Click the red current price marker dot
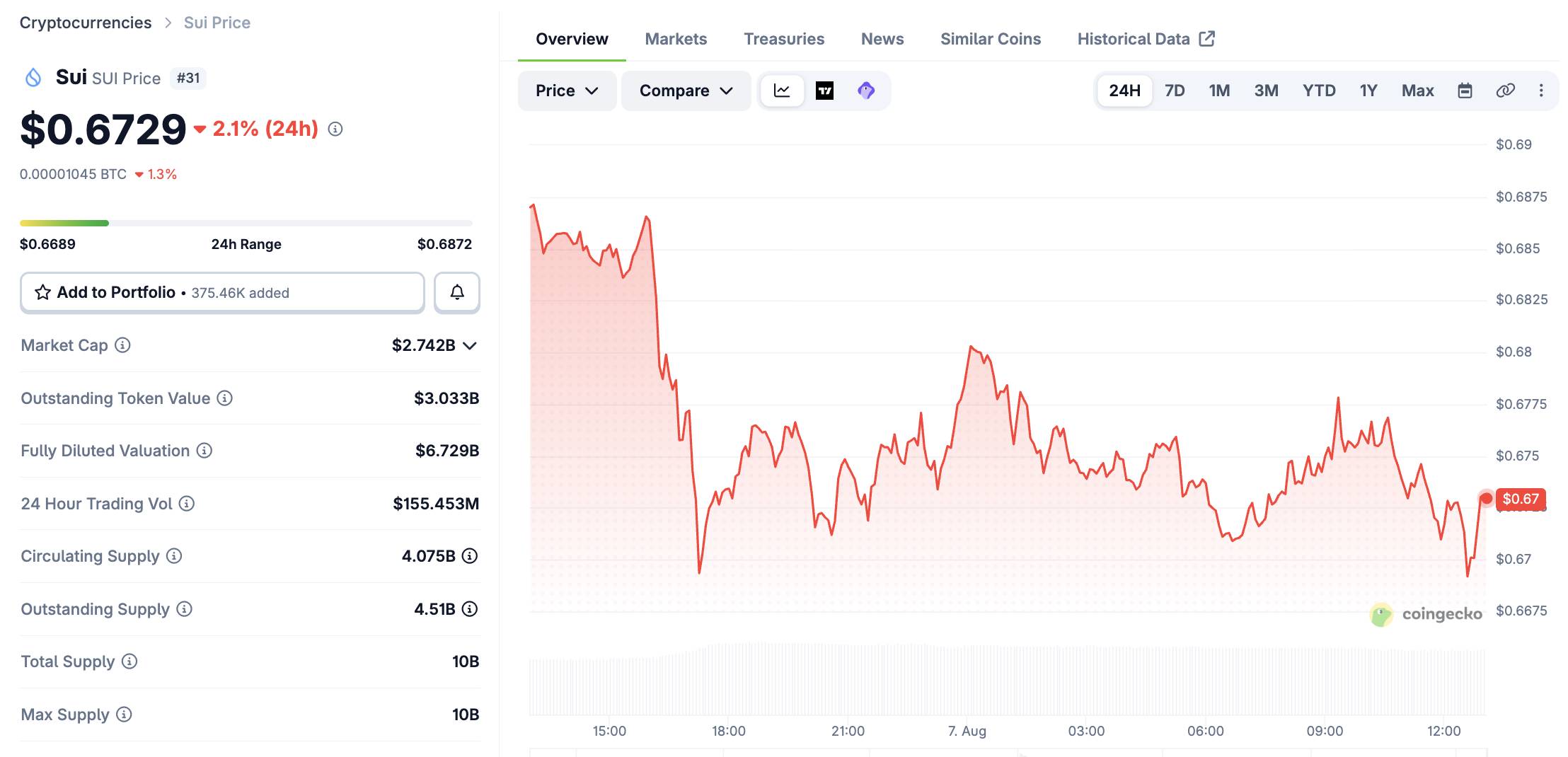The width and height of the screenshot is (1568, 757). [x=1487, y=499]
